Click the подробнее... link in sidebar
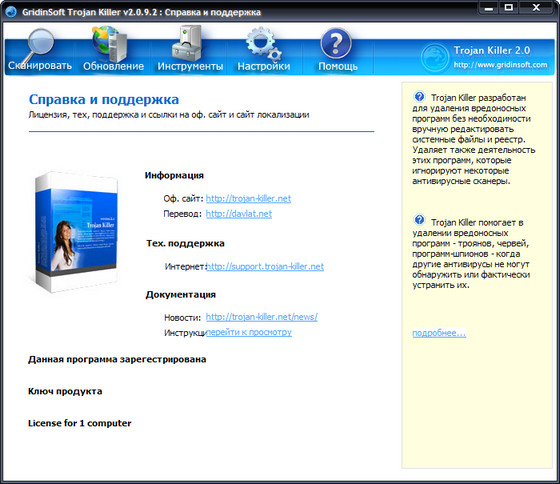 click(439, 333)
